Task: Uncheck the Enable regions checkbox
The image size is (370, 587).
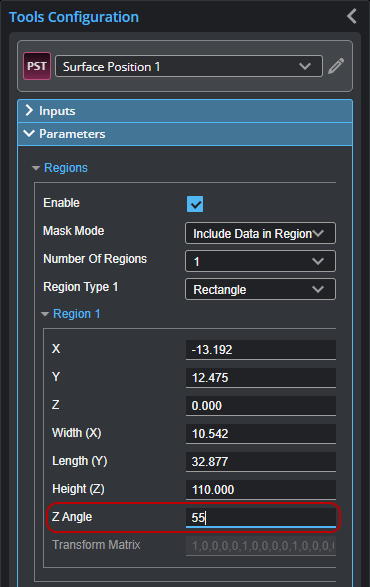Action: pos(195,204)
